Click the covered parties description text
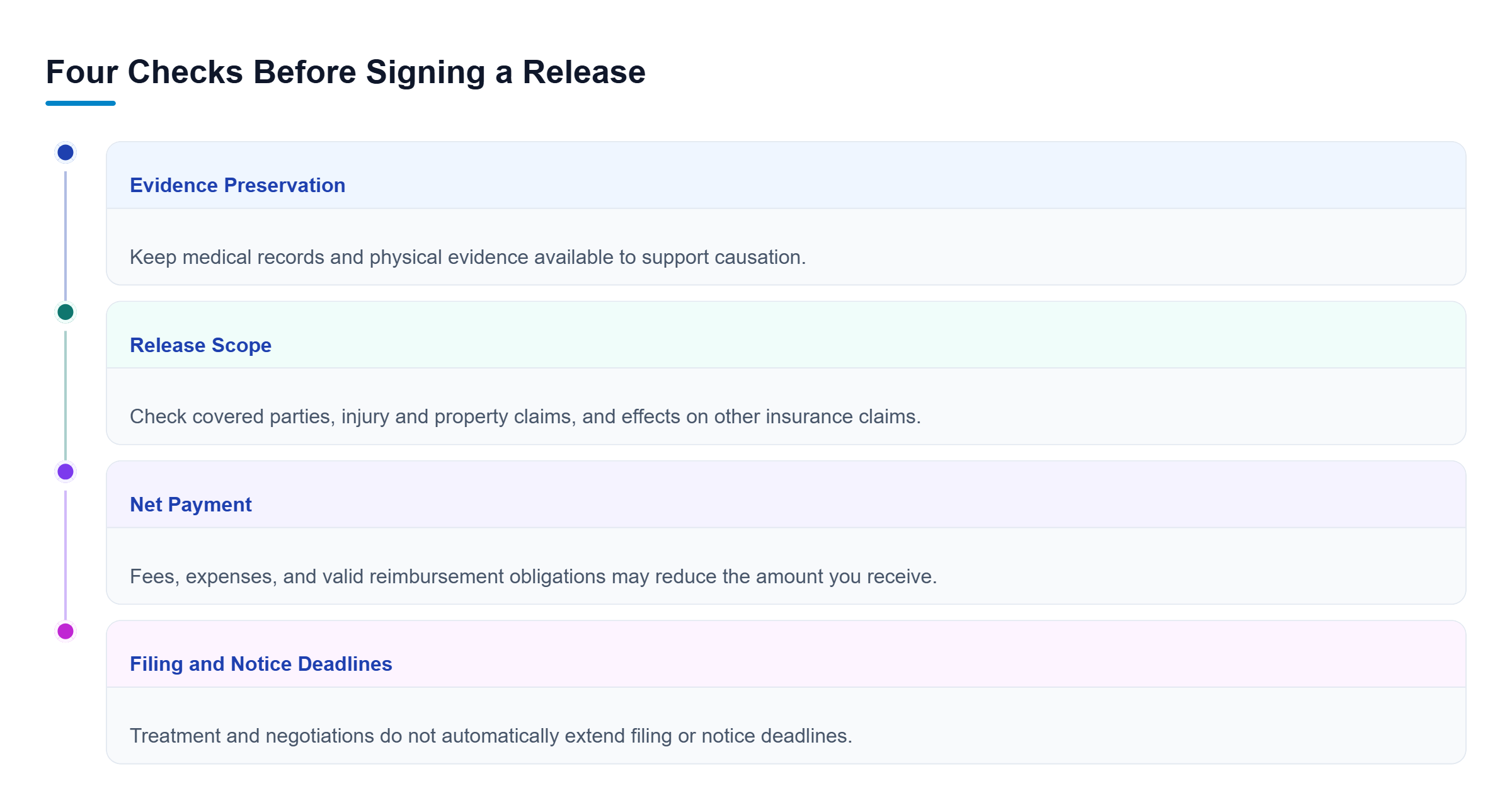The height and width of the screenshot is (810, 1512). click(x=525, y=416)
